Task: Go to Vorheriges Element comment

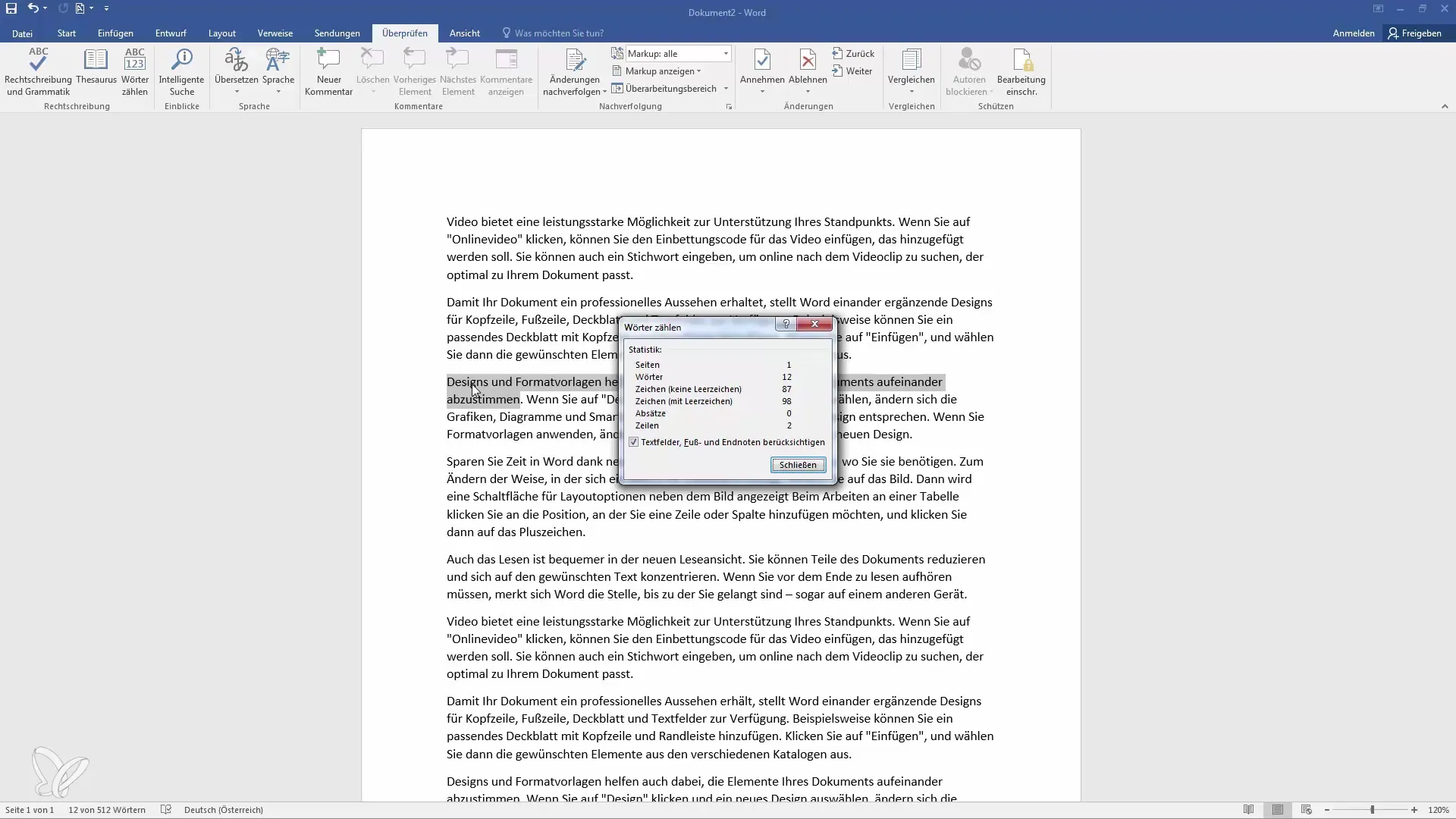Action: [x=415, y=72]
